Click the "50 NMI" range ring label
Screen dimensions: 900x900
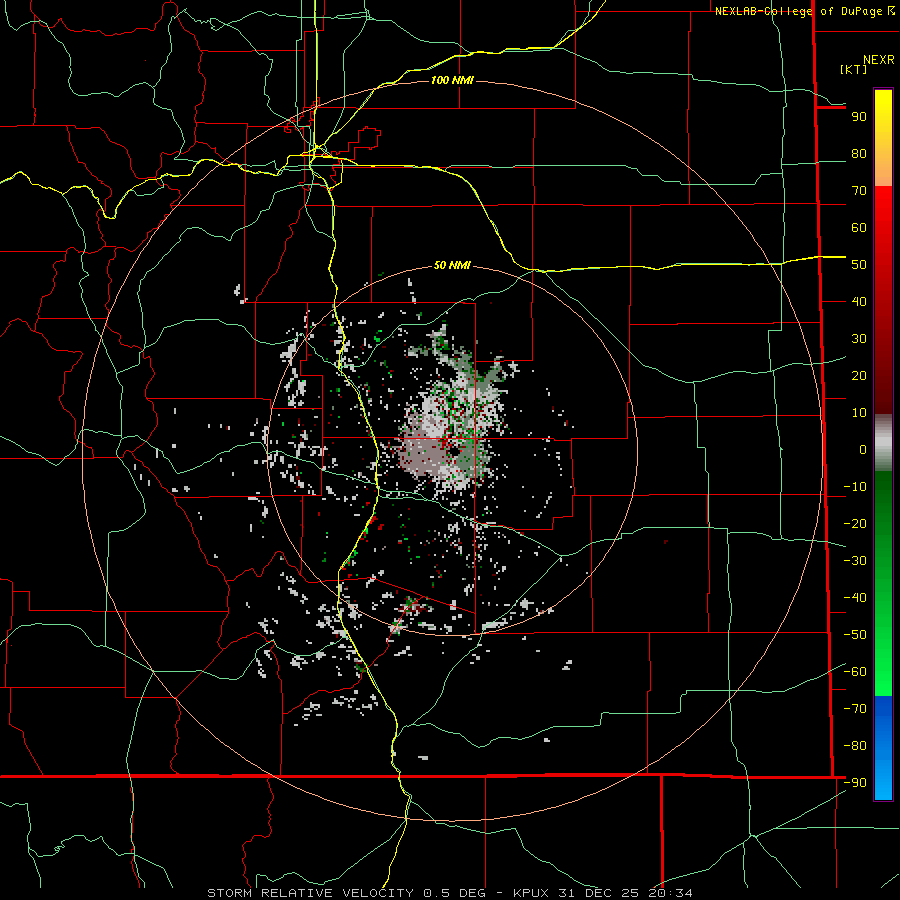452,265
